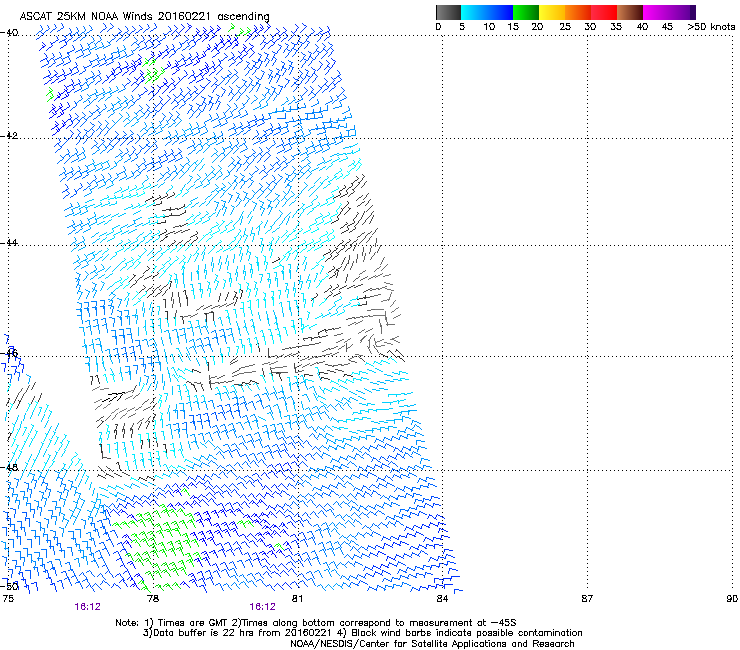
Task: Click the note 'Black wind barbs indicate possible contamination'
Action: coord(467,633)
